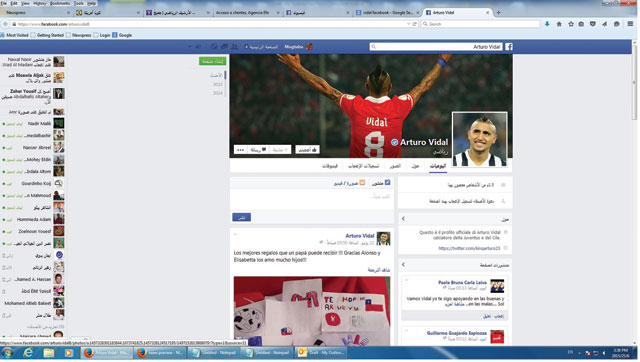Click the blue Post publish button

pyautogui.click(x=242, y=218)
